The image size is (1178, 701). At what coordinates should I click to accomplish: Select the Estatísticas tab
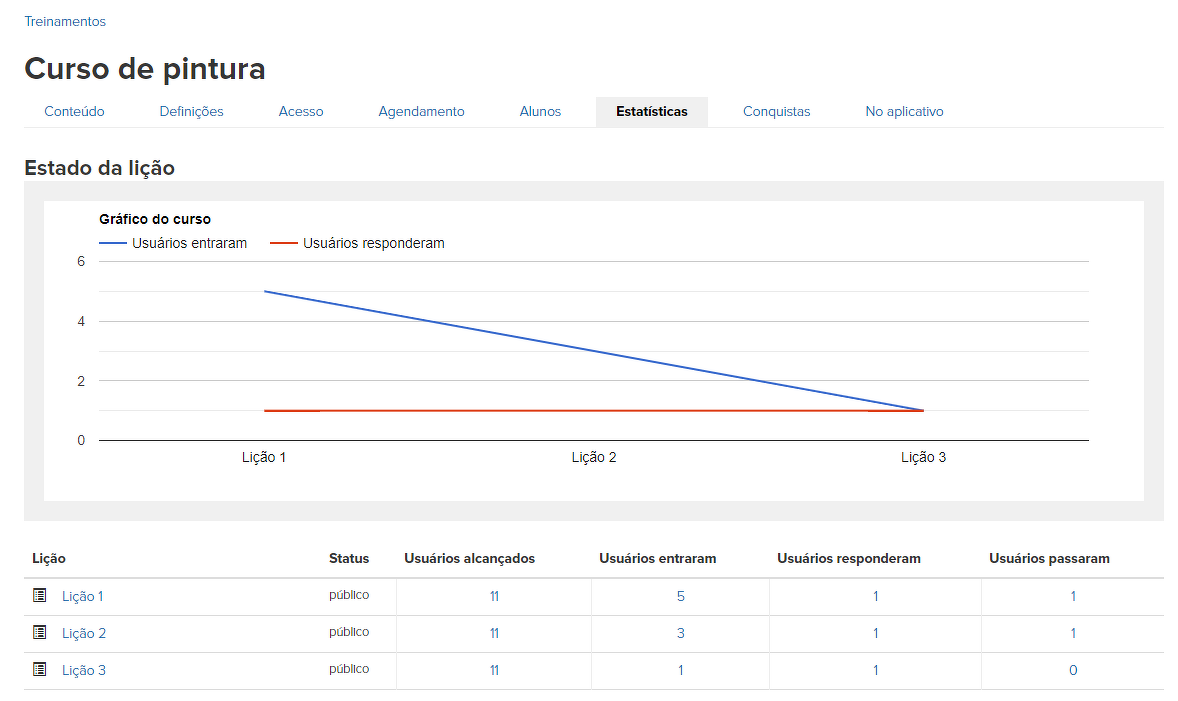pos(651,112)
